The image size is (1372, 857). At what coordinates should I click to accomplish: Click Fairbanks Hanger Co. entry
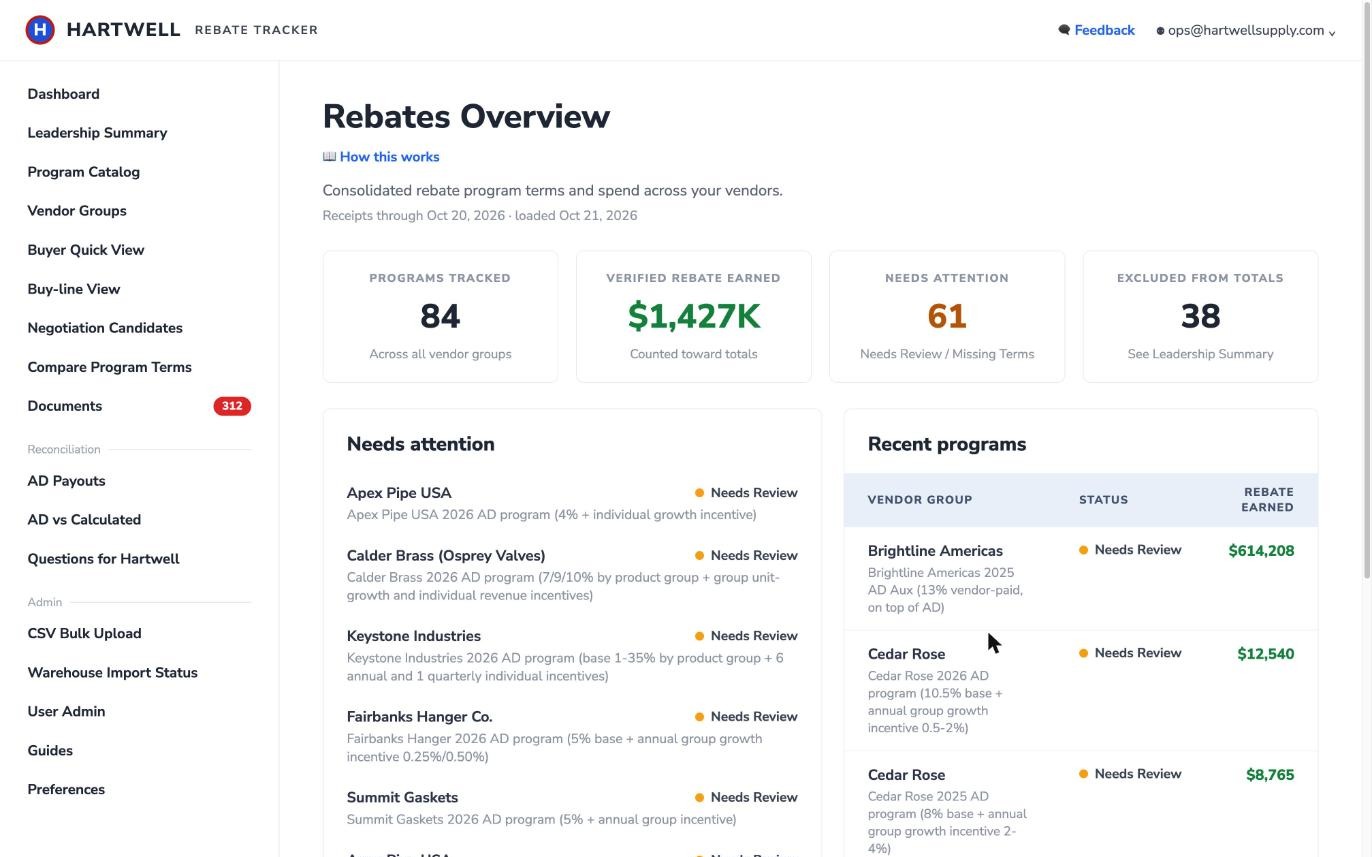[x=572, y=737]
